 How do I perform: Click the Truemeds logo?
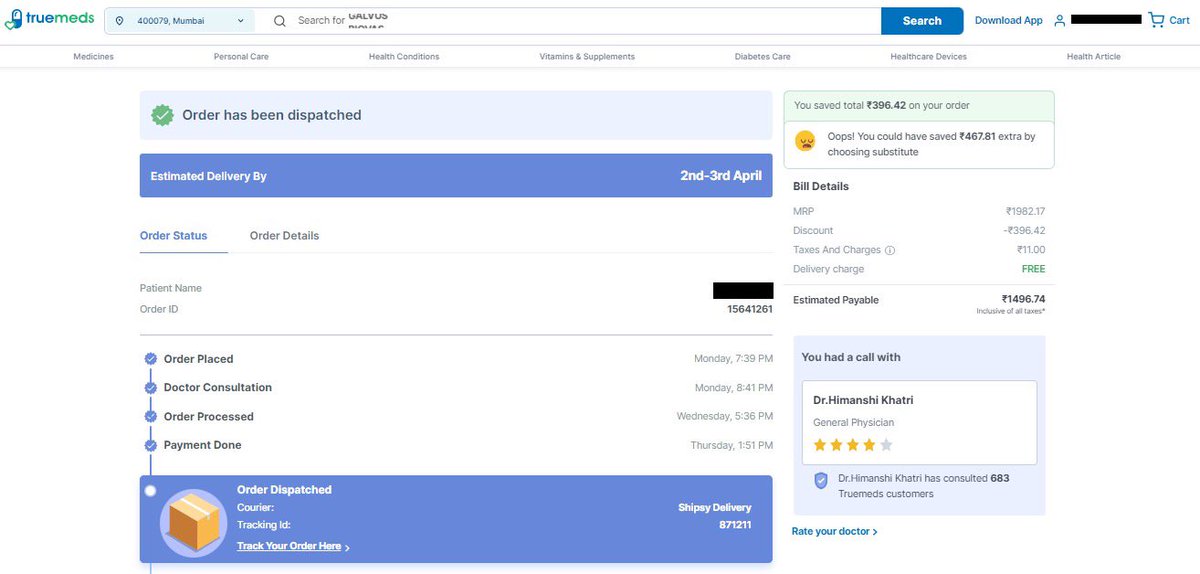coord(50,20)
